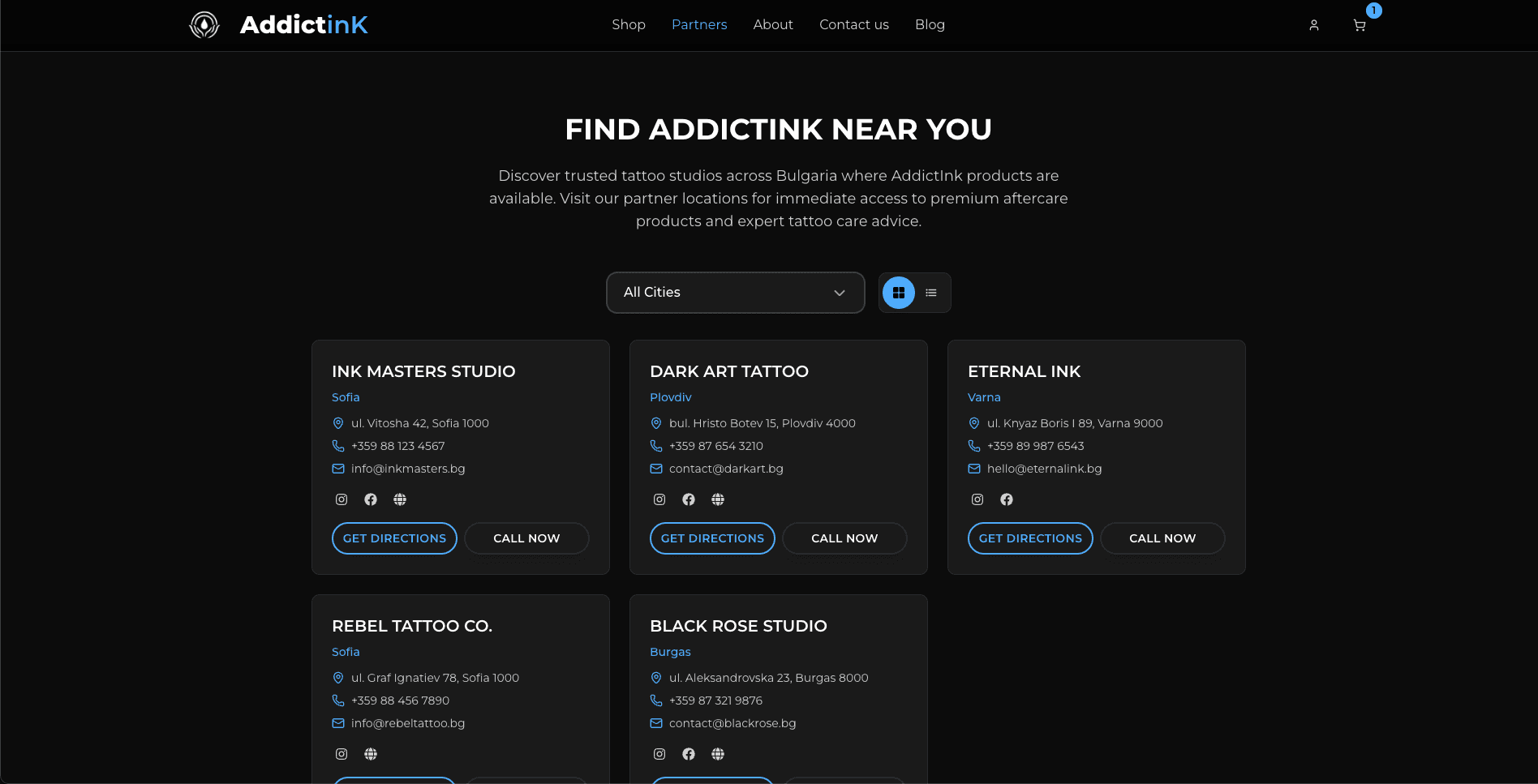Open the About page
The height and width of the screenshot is (784, 1538).
click(773, 25)
